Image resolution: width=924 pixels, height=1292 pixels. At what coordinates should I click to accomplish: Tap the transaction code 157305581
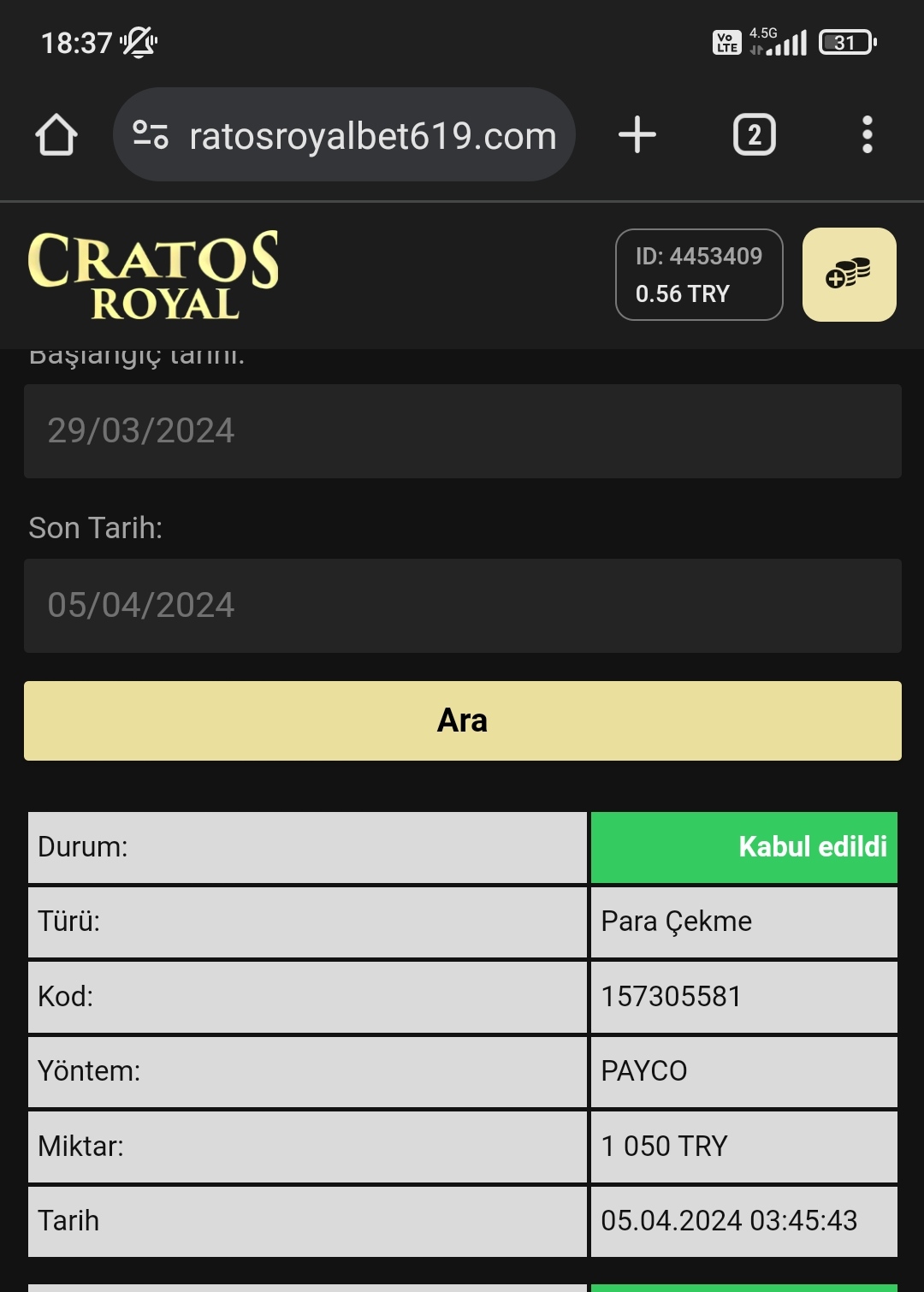click(743, 997)
